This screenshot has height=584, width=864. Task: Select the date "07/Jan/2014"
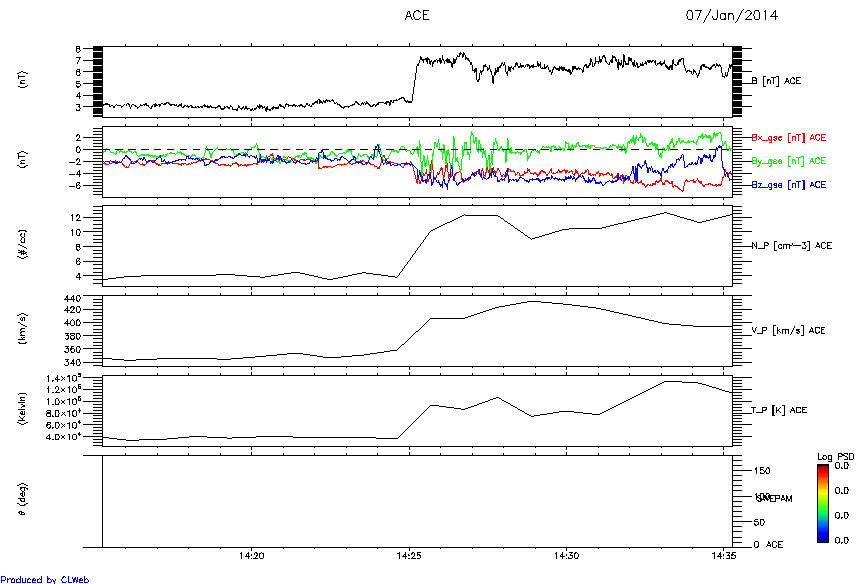(731, 15)
